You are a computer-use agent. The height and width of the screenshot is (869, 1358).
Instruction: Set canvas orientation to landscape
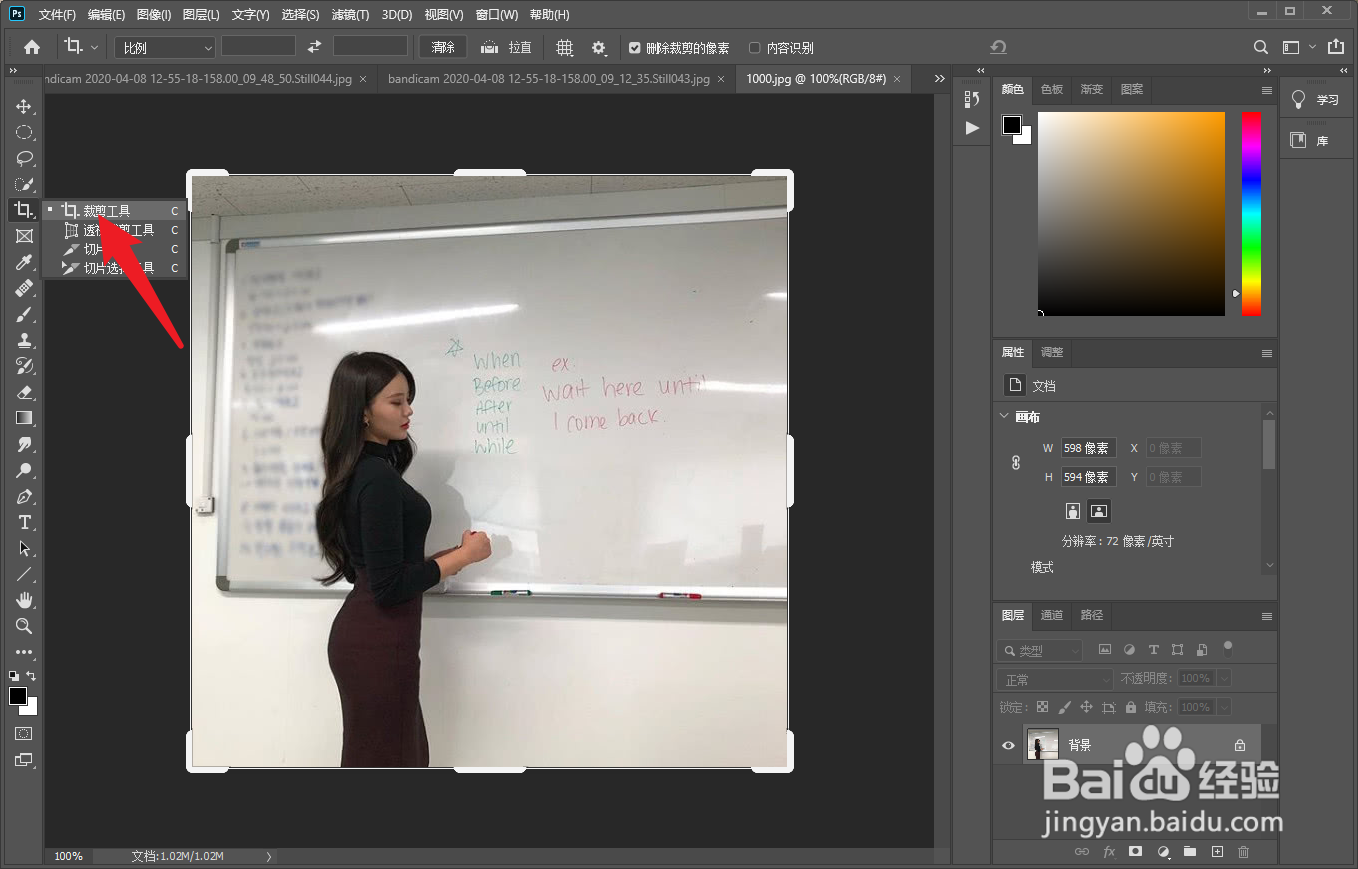(1099, 511)
